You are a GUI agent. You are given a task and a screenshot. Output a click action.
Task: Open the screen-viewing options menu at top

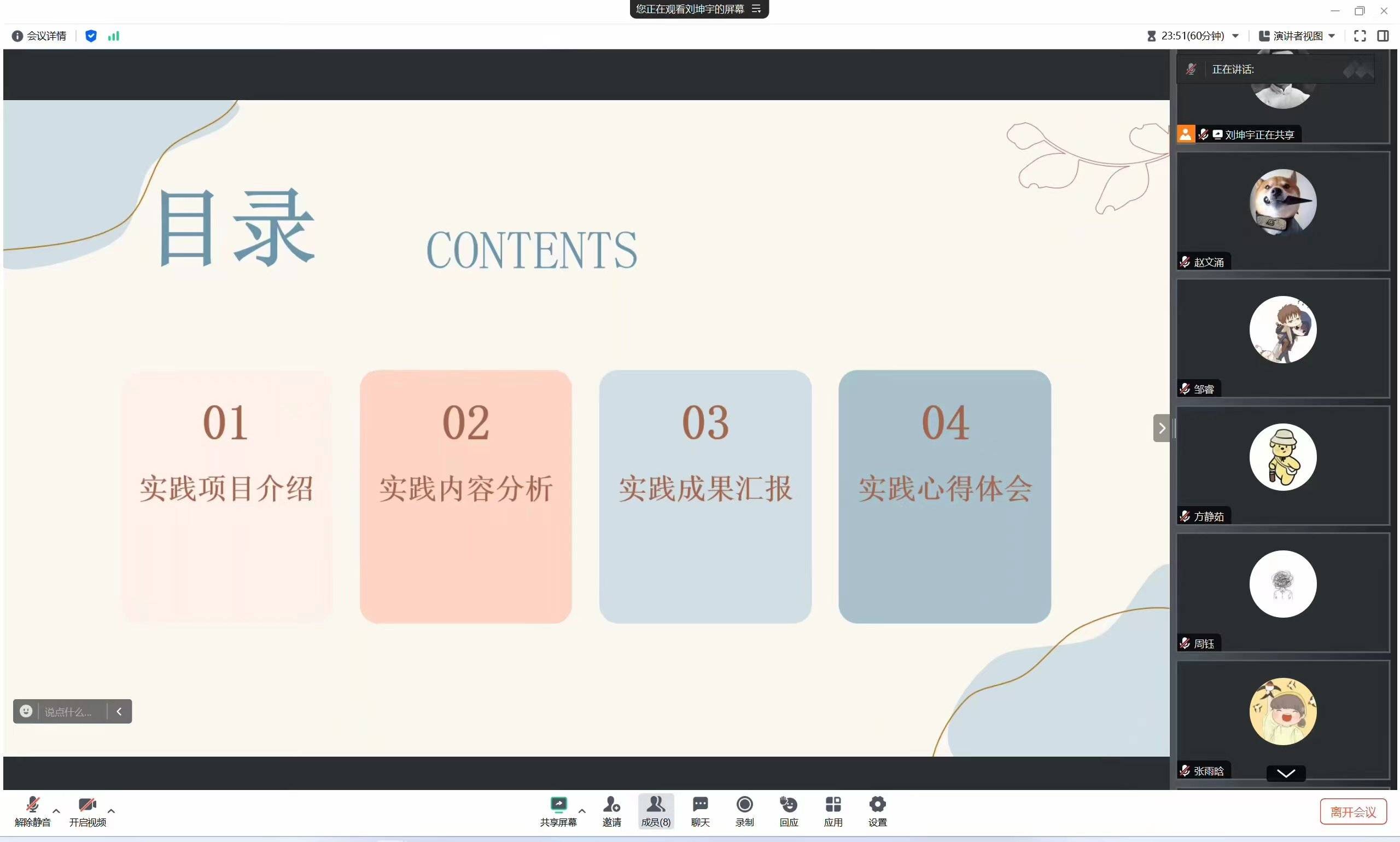(x=756, y=9)
